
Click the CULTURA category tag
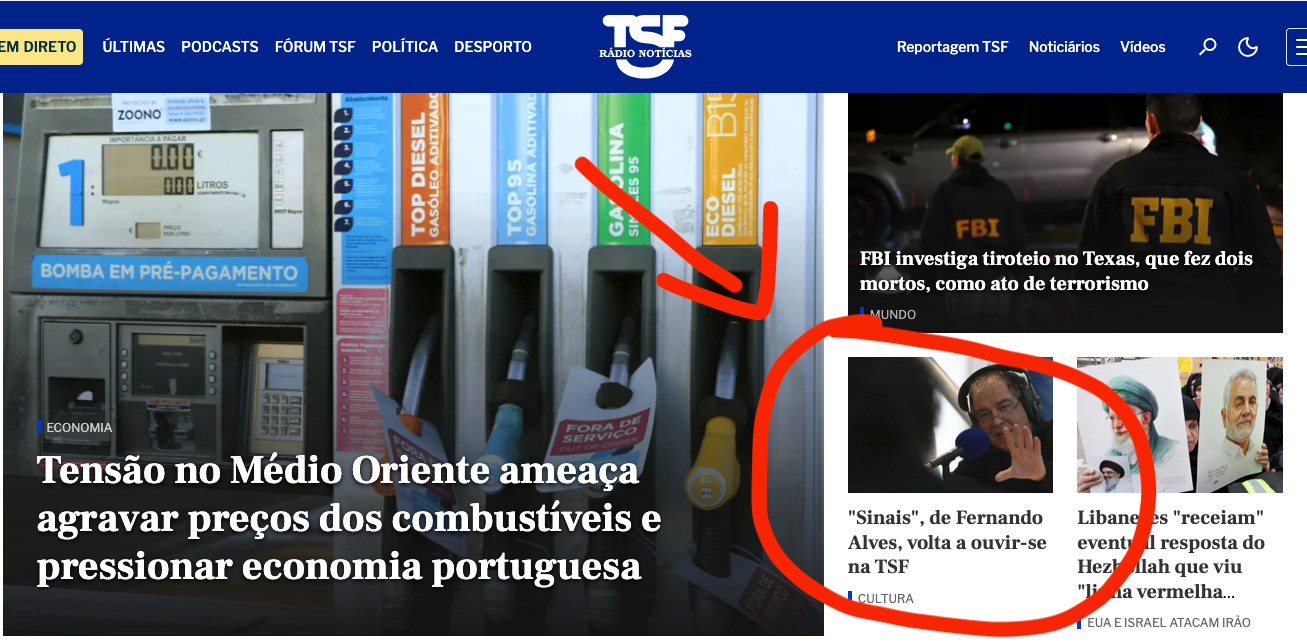coord(884,598)
